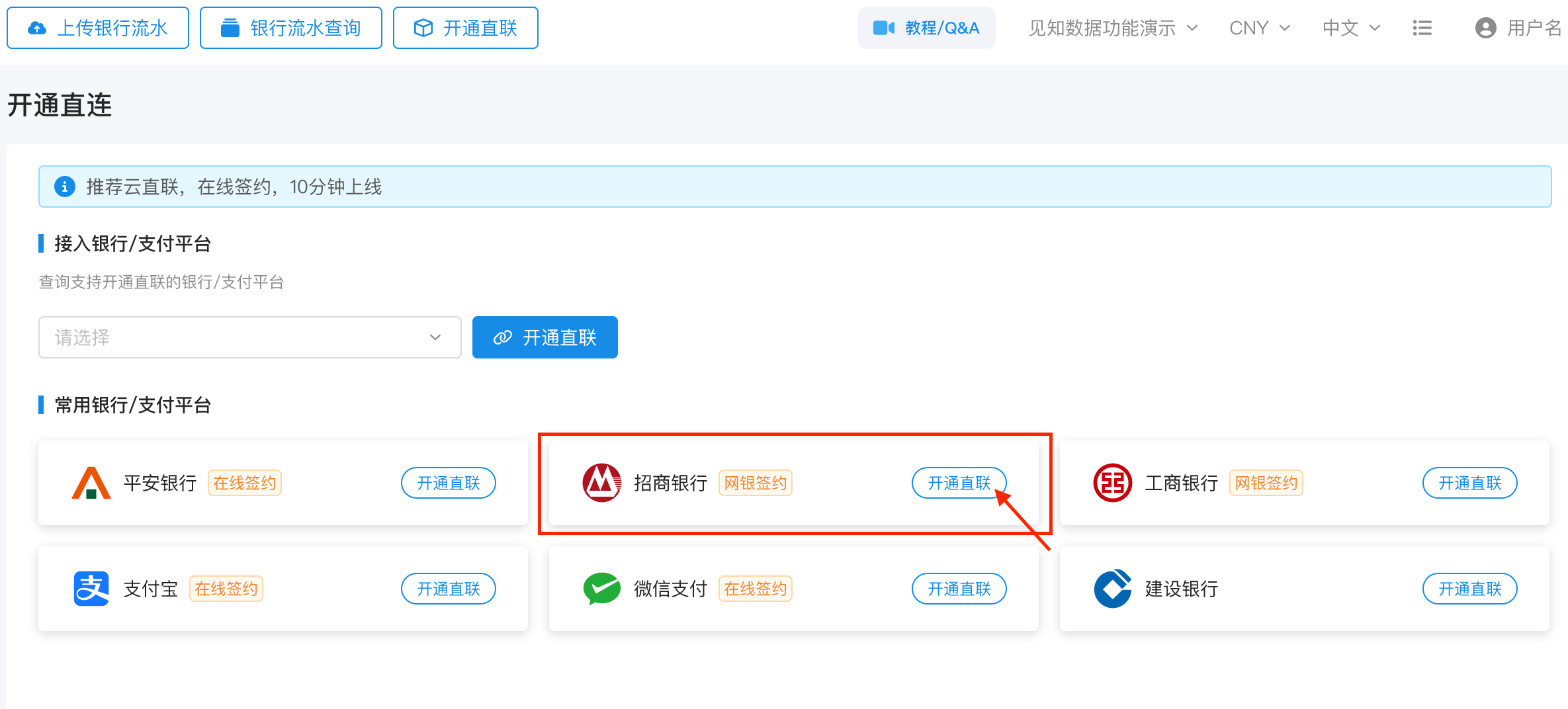
Task: Click 上传银行流水 button
Action: click(98, 28)
